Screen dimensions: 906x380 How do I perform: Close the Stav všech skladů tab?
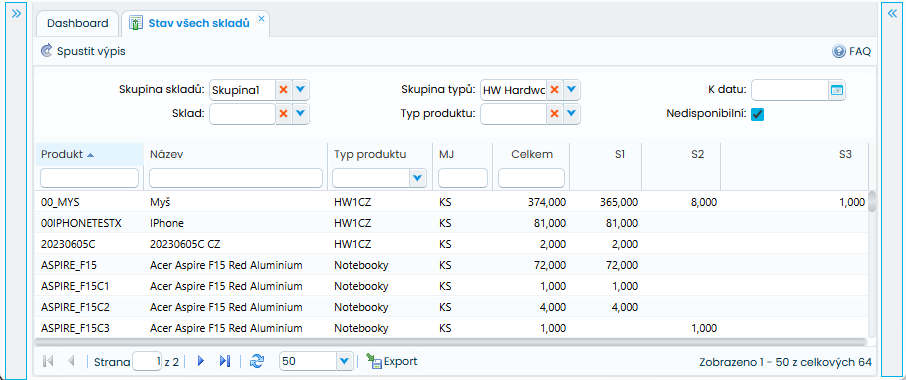tap(261, 19)
